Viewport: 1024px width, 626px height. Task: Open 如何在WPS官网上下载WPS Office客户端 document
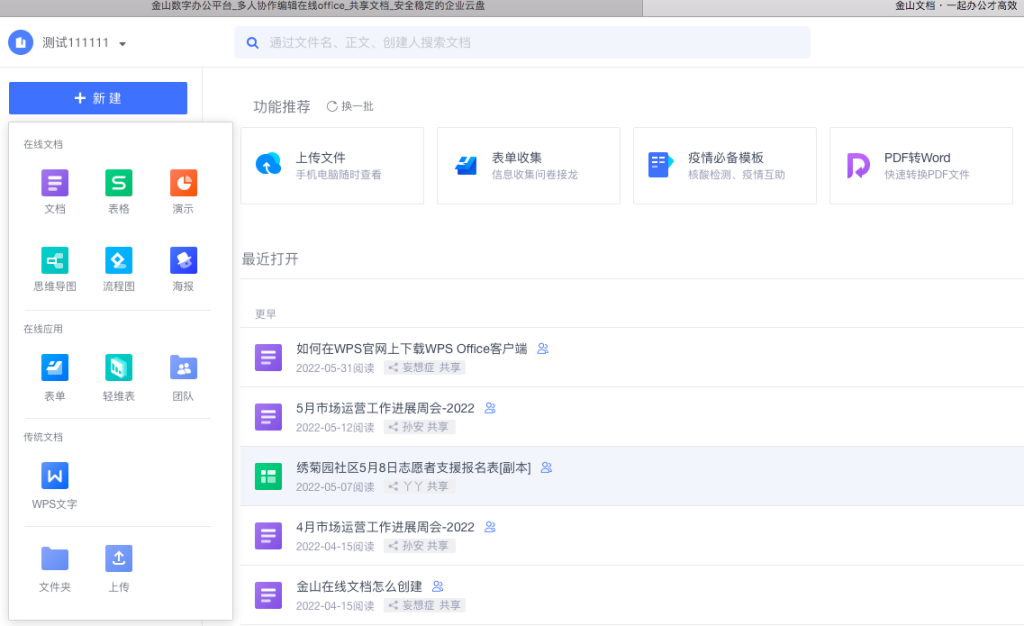(x=411, y=349)
